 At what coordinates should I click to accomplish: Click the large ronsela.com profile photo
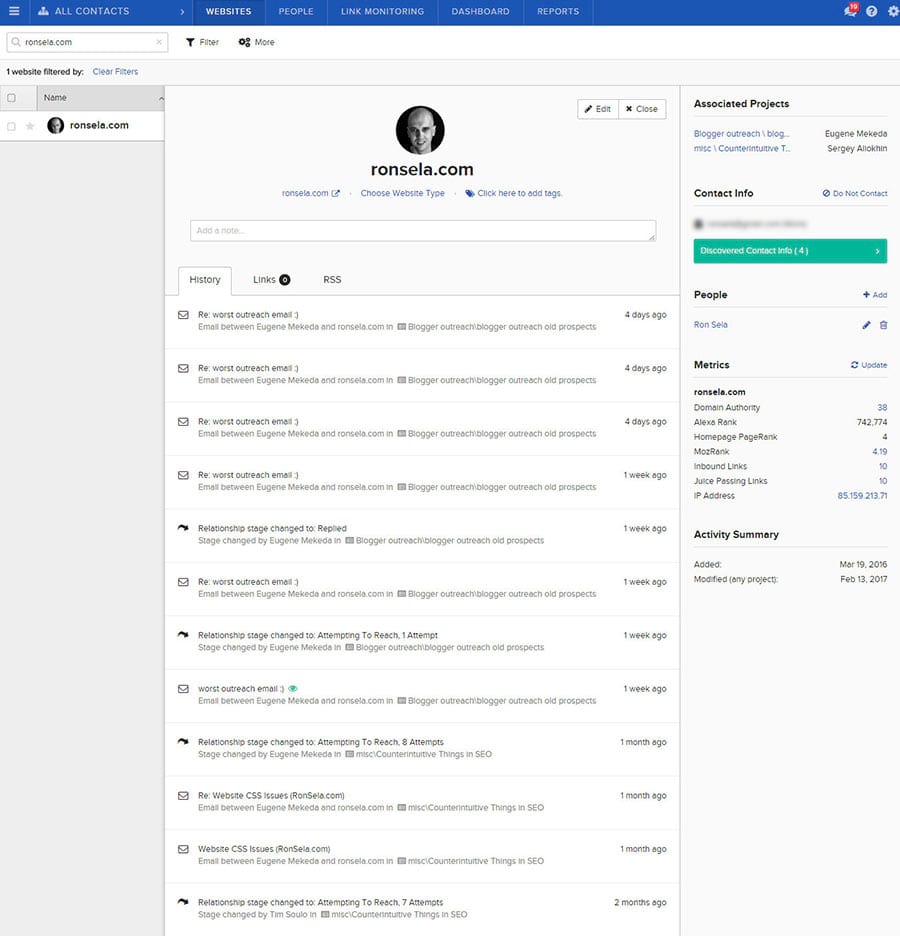tap(420, 130)
